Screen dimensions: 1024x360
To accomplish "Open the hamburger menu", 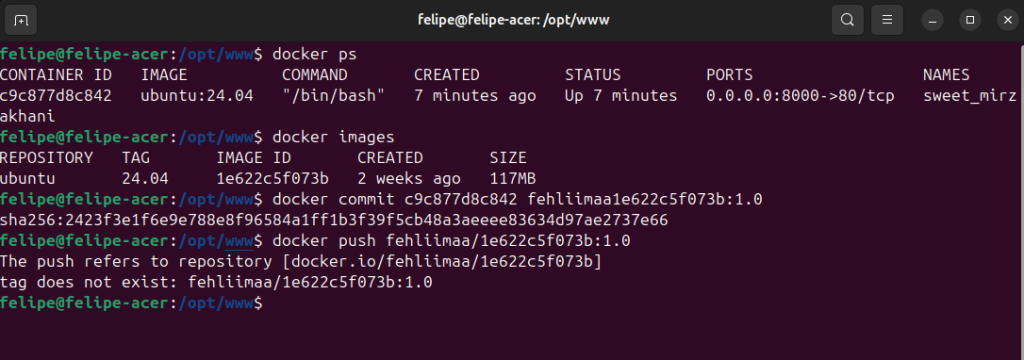I will [887, 20].
